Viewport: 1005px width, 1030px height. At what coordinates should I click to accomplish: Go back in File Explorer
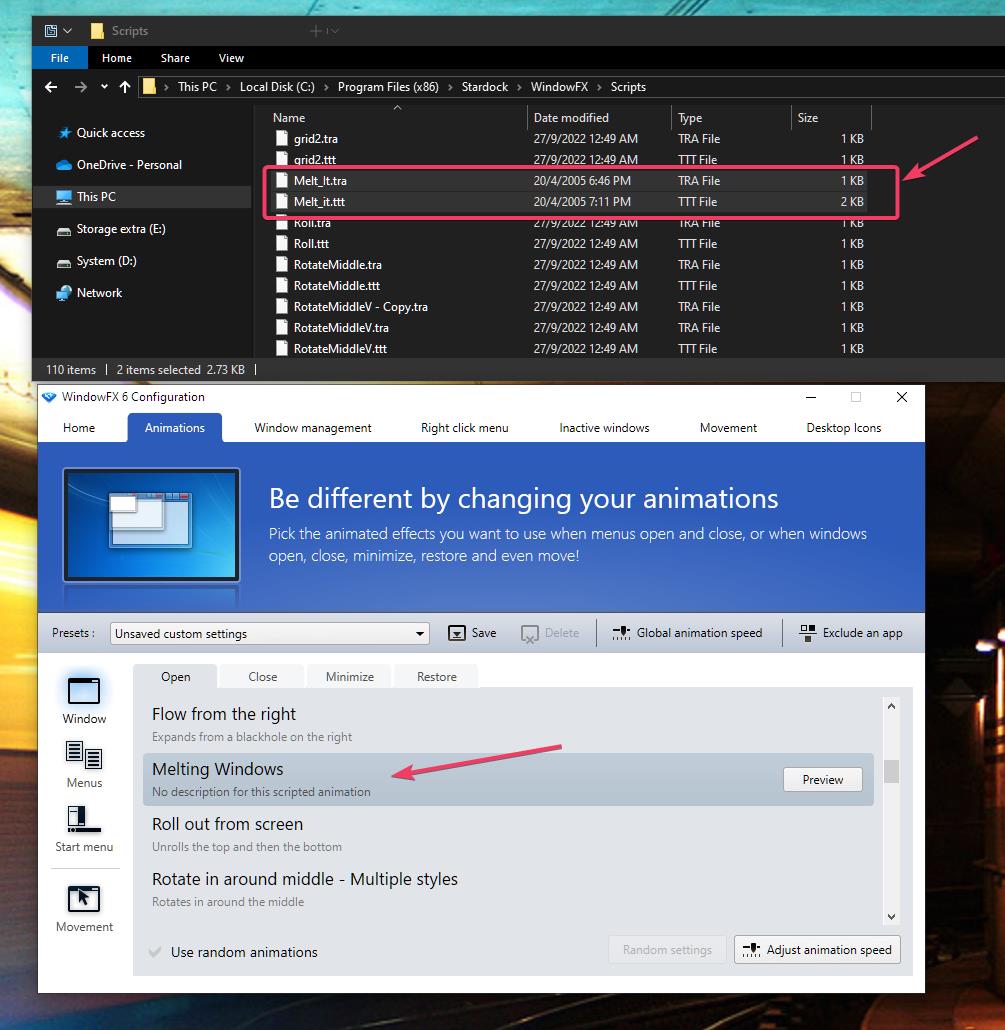[x=51, y=87]
